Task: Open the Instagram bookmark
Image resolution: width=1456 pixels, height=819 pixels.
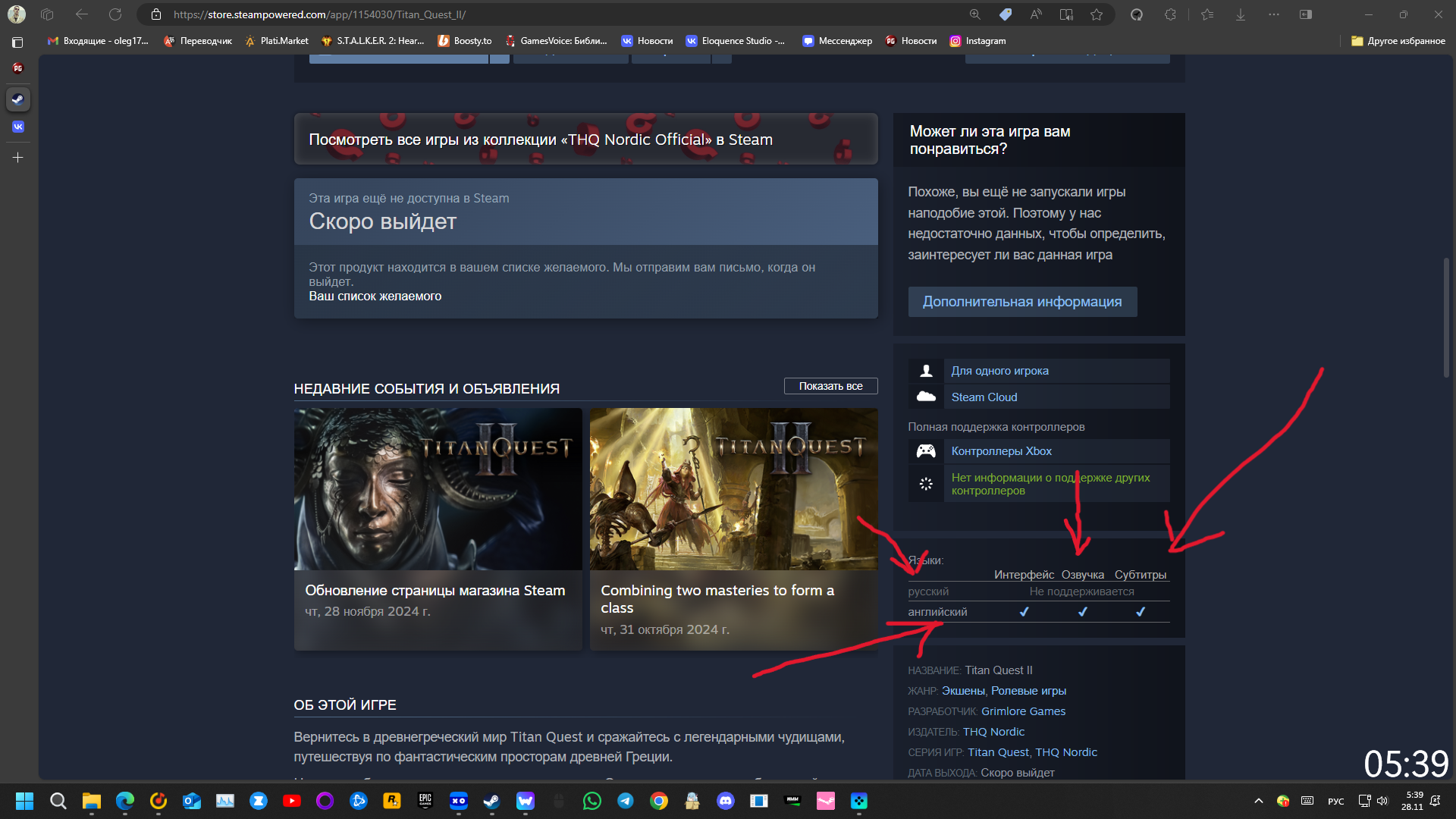Action: click(x=978, y=41)
